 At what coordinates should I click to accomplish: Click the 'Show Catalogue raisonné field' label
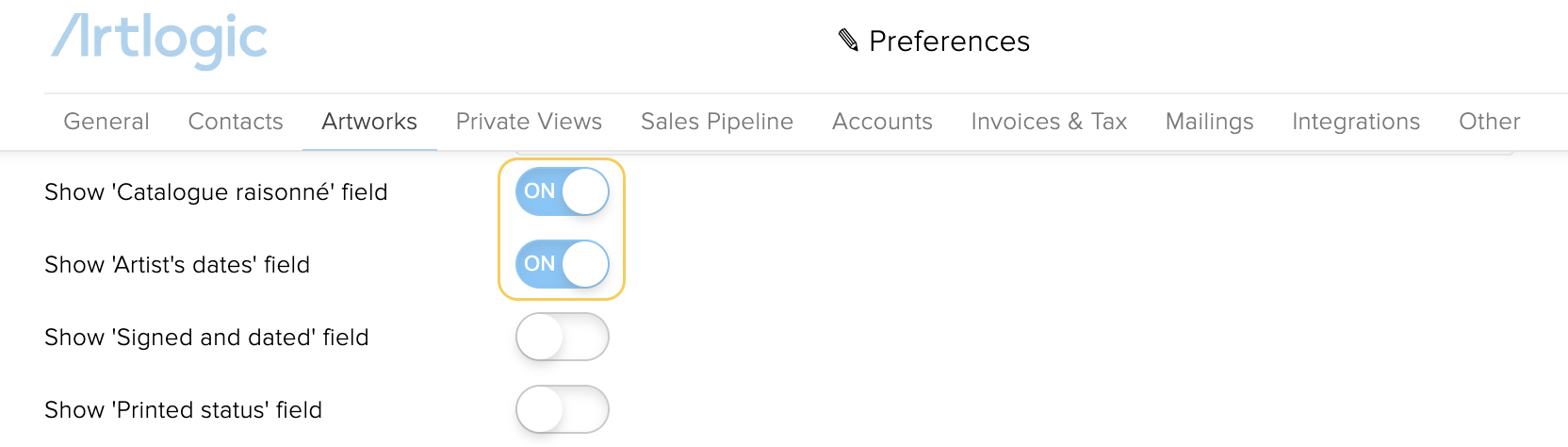click(216, 192)
